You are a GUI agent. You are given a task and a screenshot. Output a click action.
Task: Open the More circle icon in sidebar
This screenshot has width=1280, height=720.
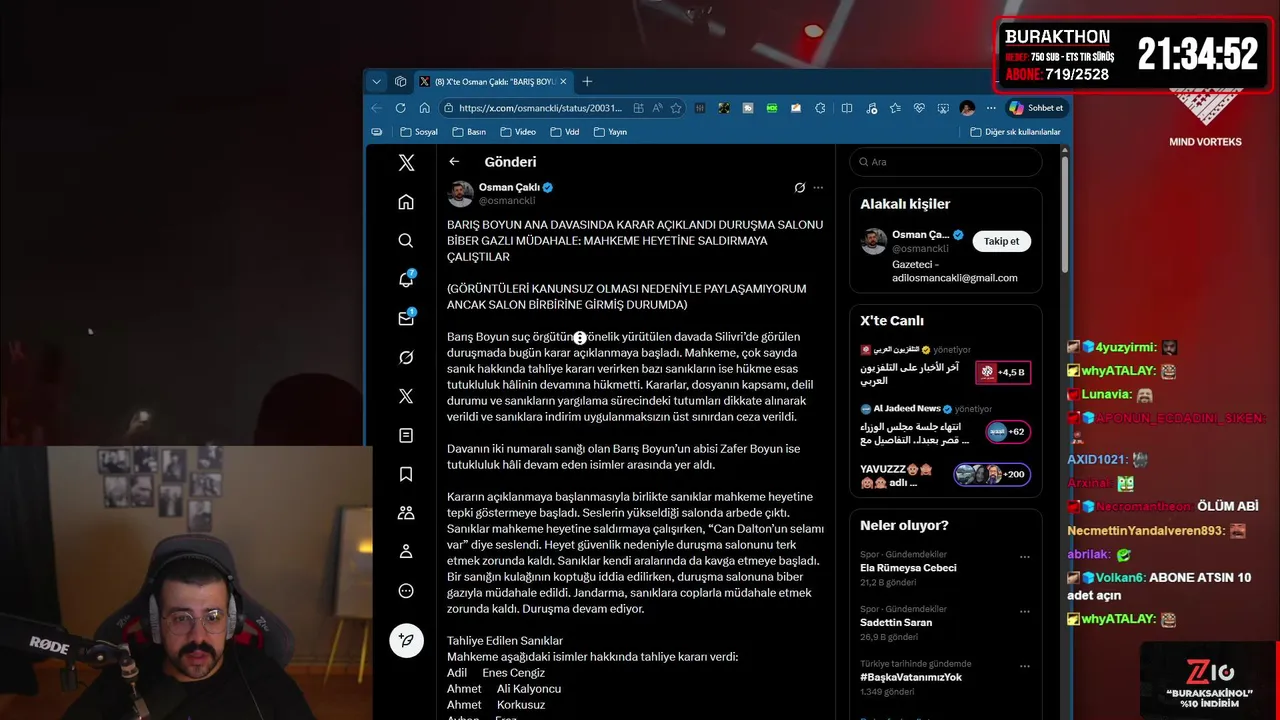pos(406,590)
